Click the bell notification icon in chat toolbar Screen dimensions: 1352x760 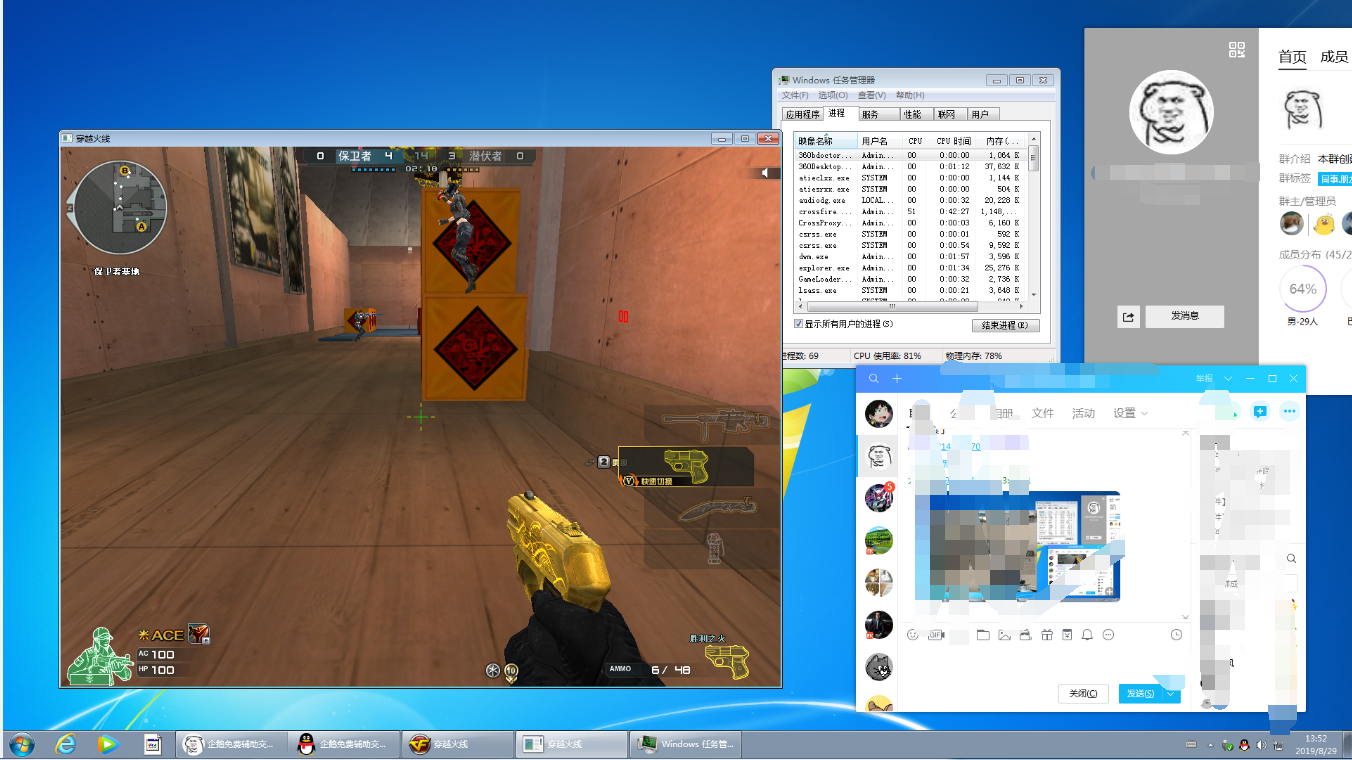(x=1087, y=635)
